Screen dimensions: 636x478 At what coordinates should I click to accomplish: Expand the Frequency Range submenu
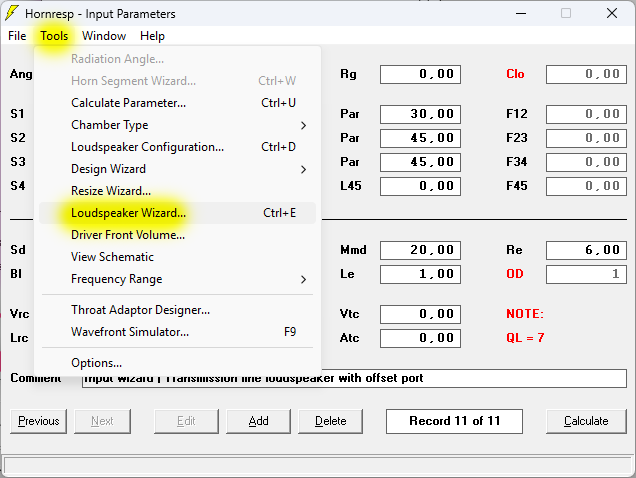pyautogui.click(x=177, y=279)
